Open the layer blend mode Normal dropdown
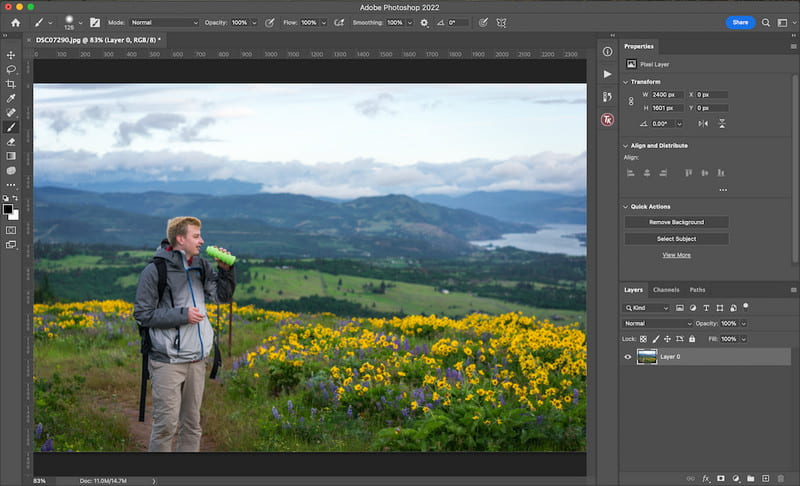Image resolution: width=800 pixels, height=486 pixels. click(x=658, y=323)
